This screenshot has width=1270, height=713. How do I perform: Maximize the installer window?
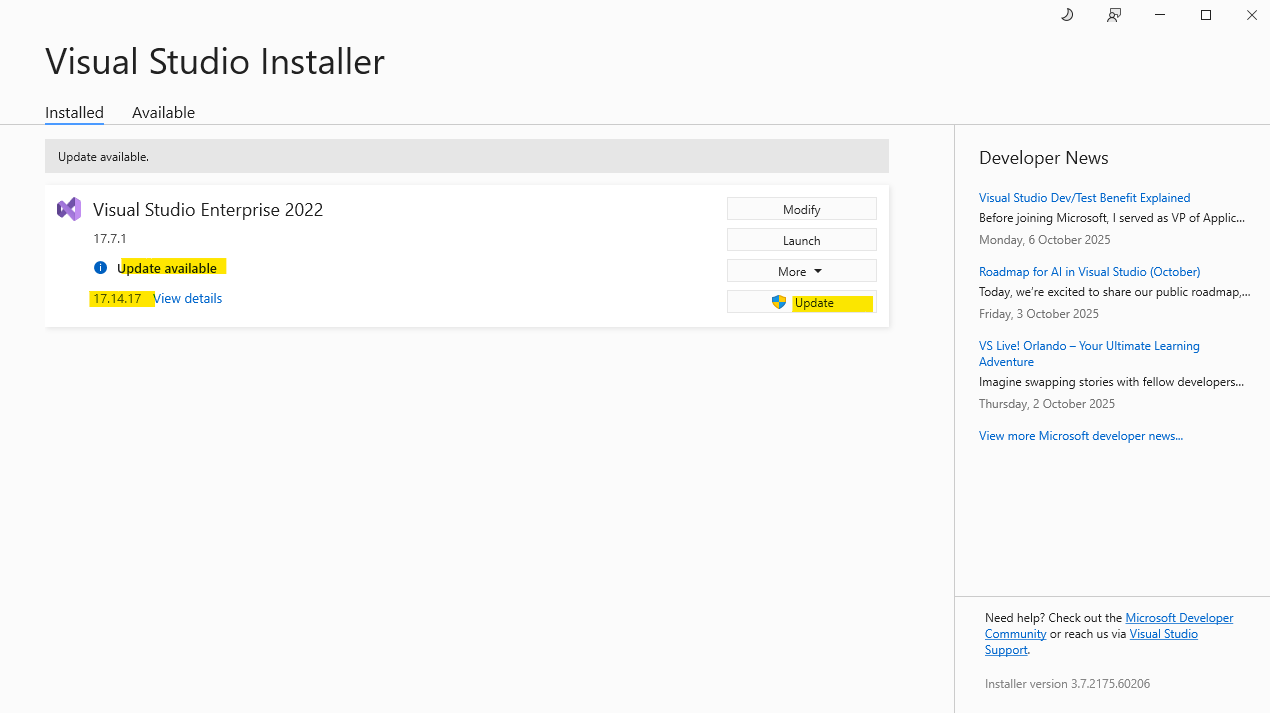(1206, 15)
